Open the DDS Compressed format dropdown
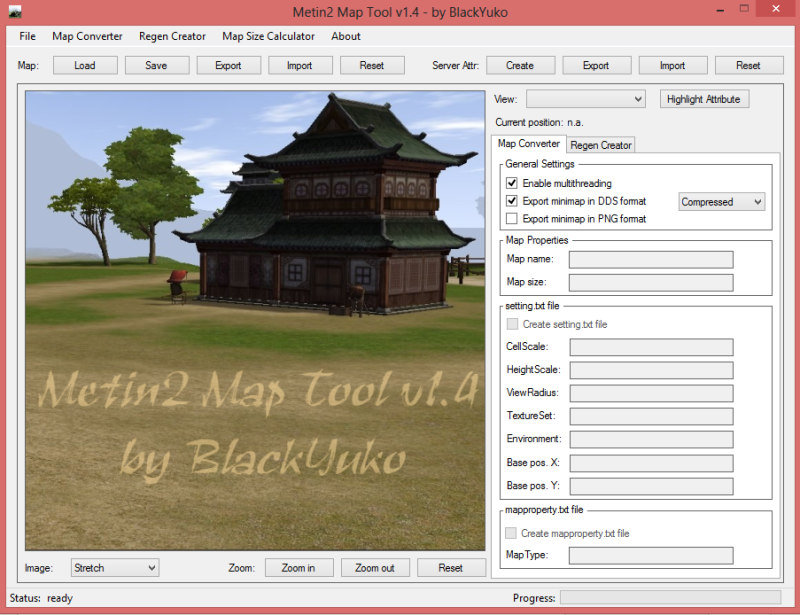Screen dimensions: 800x615 721,201
